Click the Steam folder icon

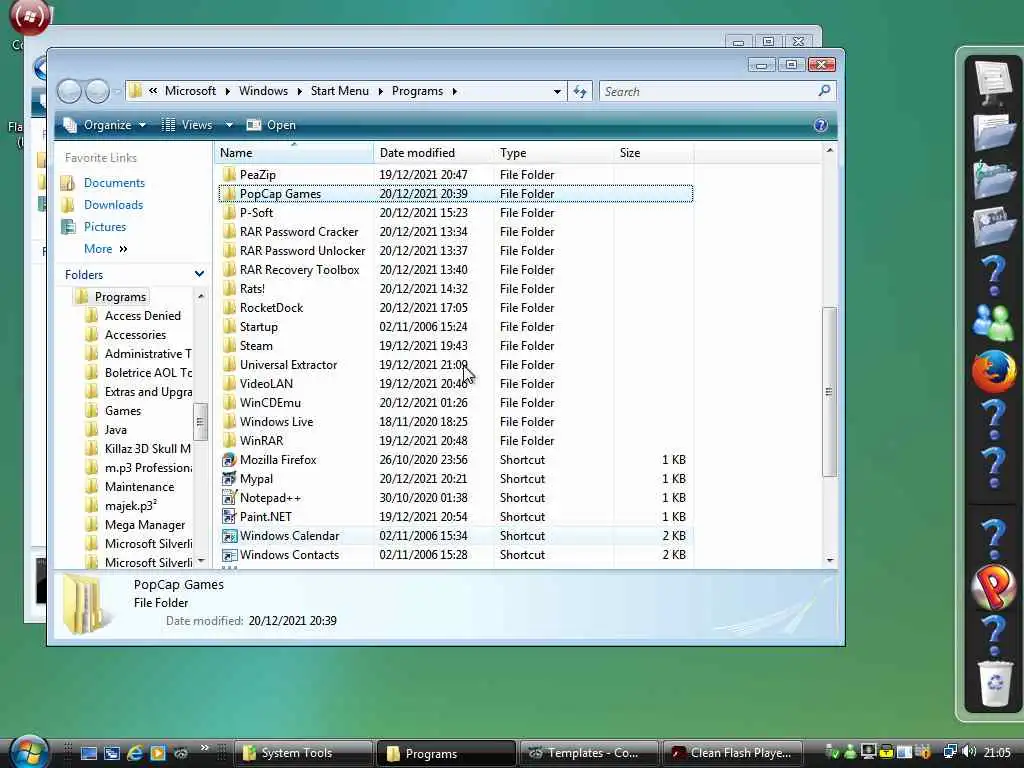229,345
